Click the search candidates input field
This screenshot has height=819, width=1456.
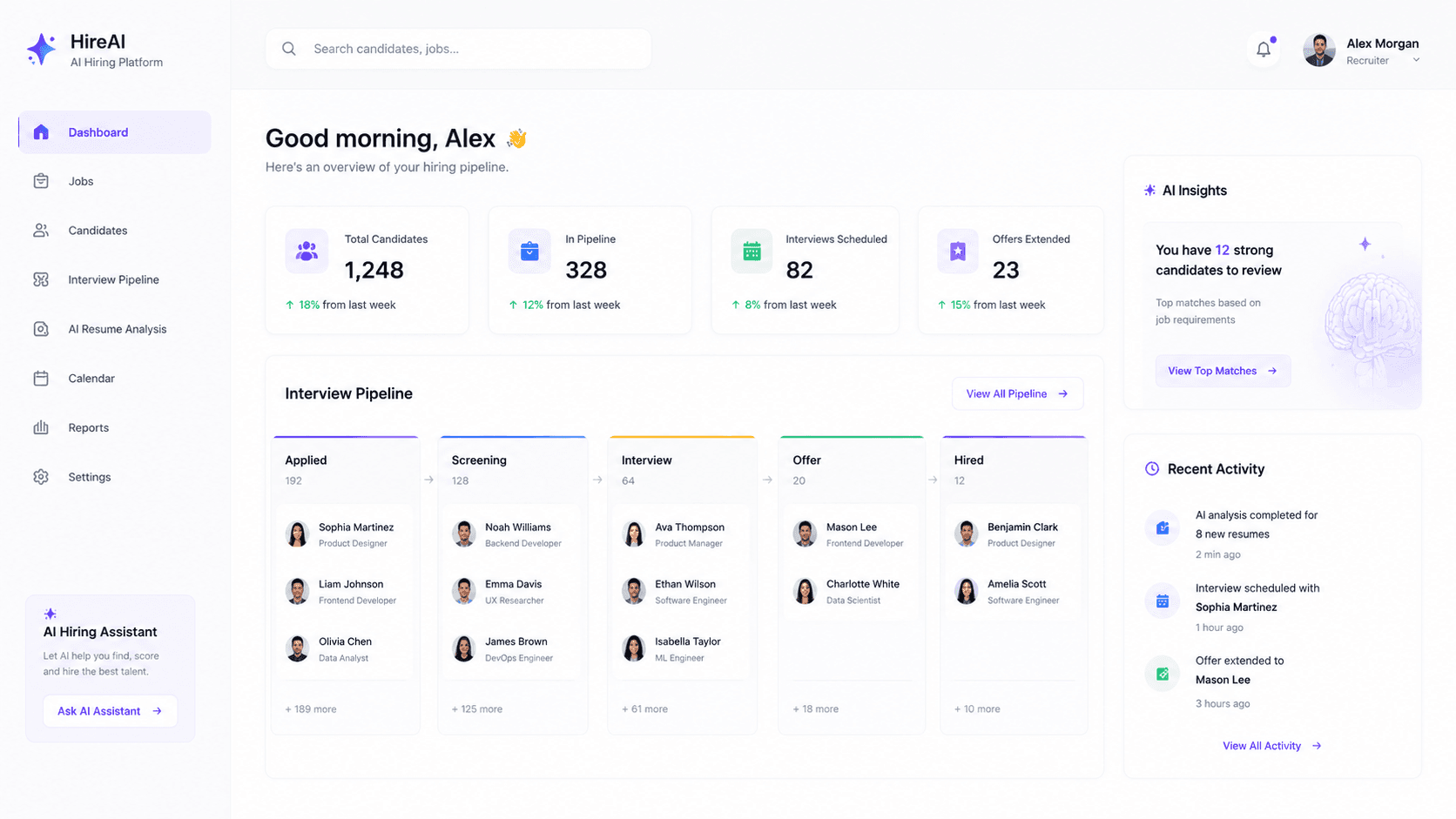point(458,49)
